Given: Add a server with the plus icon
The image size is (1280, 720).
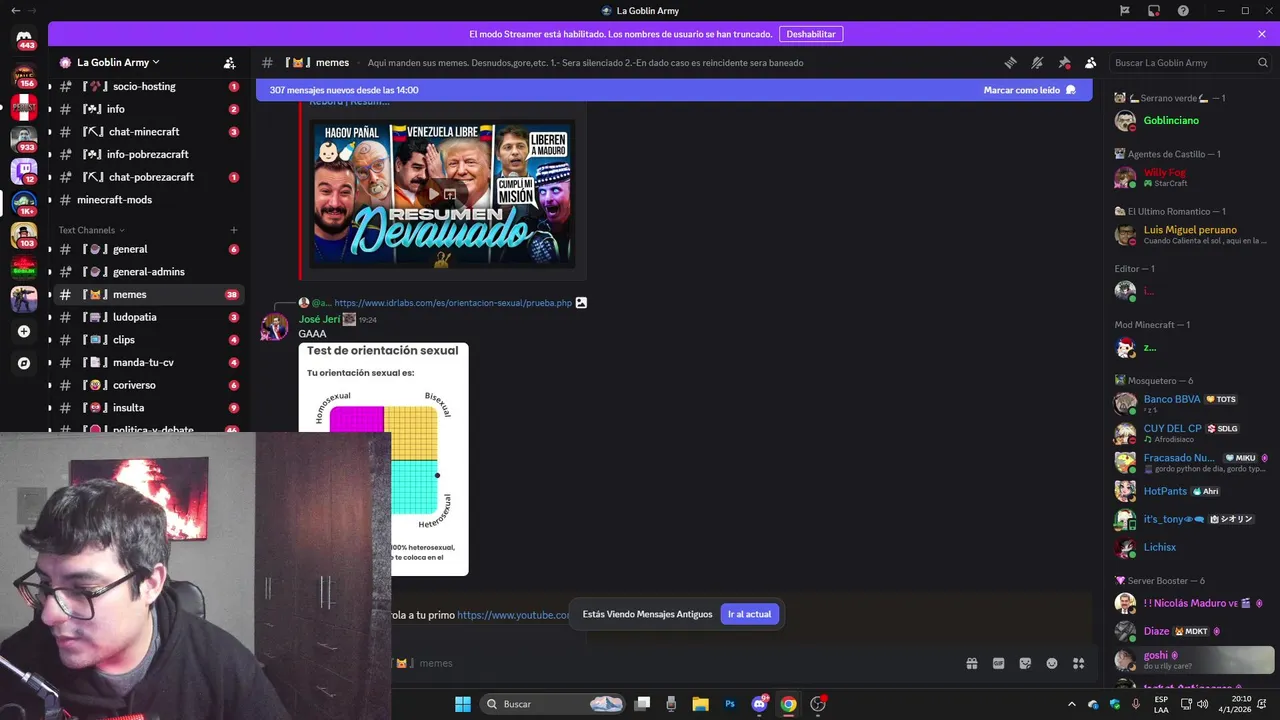Looking at the screenshot, I should click(24, 331).
